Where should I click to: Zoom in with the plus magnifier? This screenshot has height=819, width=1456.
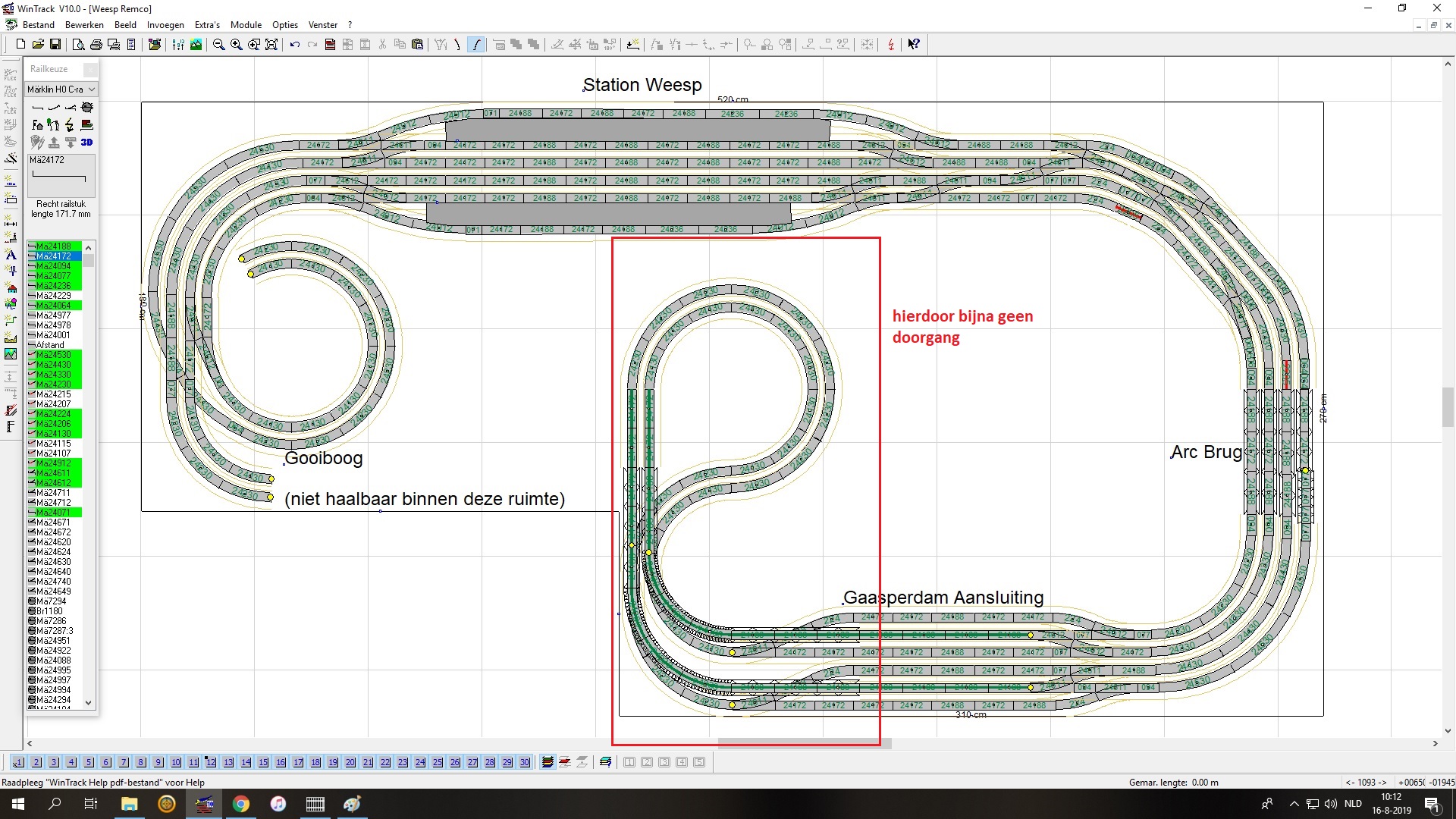[x=236, y=45]
